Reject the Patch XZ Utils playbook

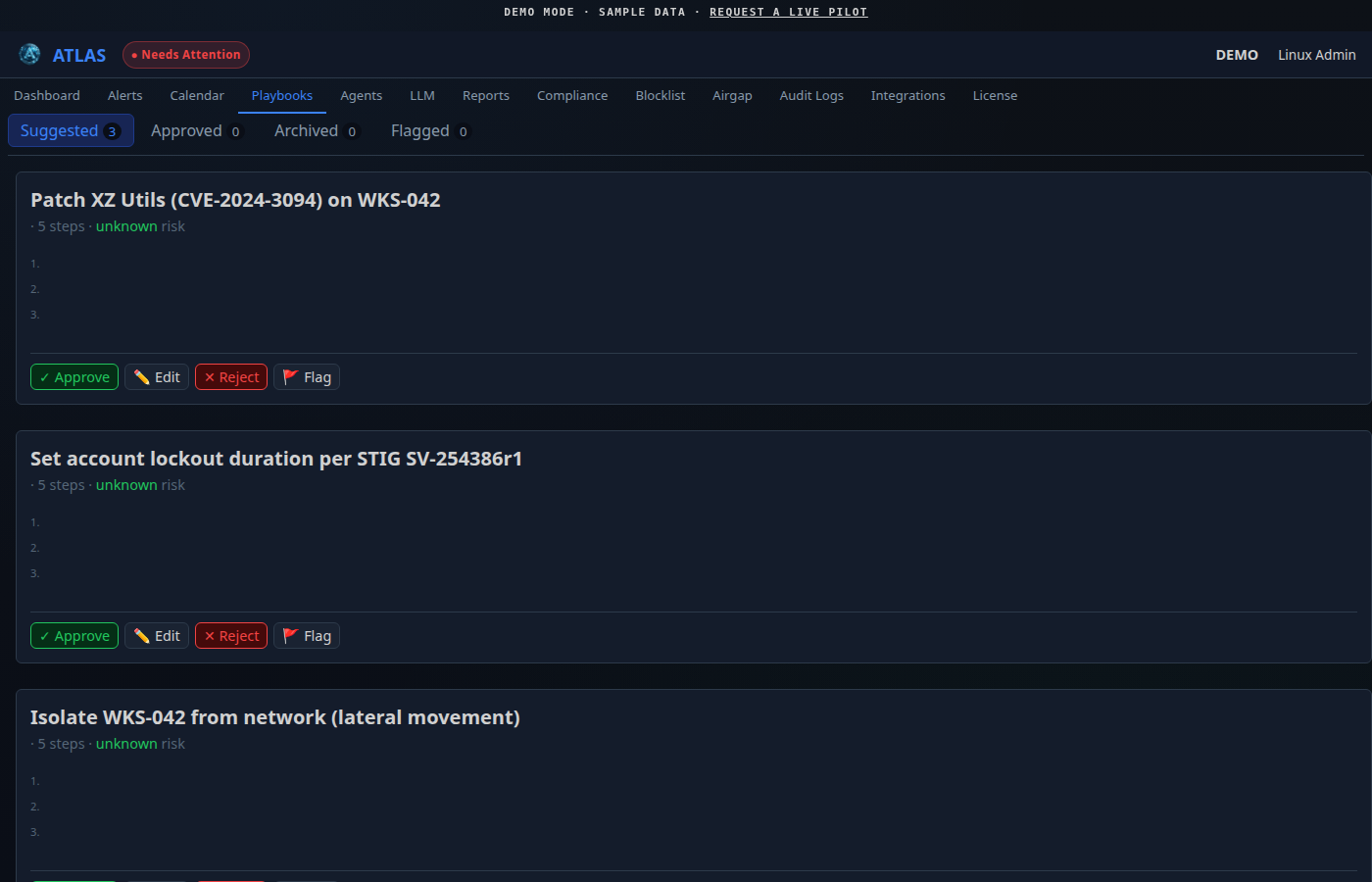(231, 377)
